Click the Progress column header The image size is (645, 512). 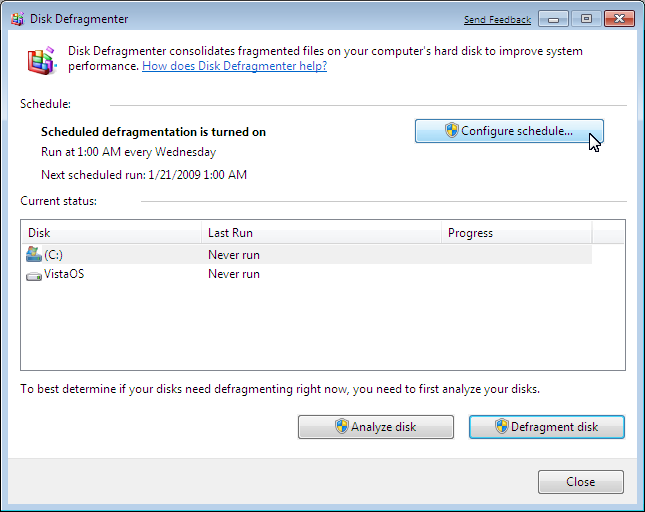click(517, 233)
